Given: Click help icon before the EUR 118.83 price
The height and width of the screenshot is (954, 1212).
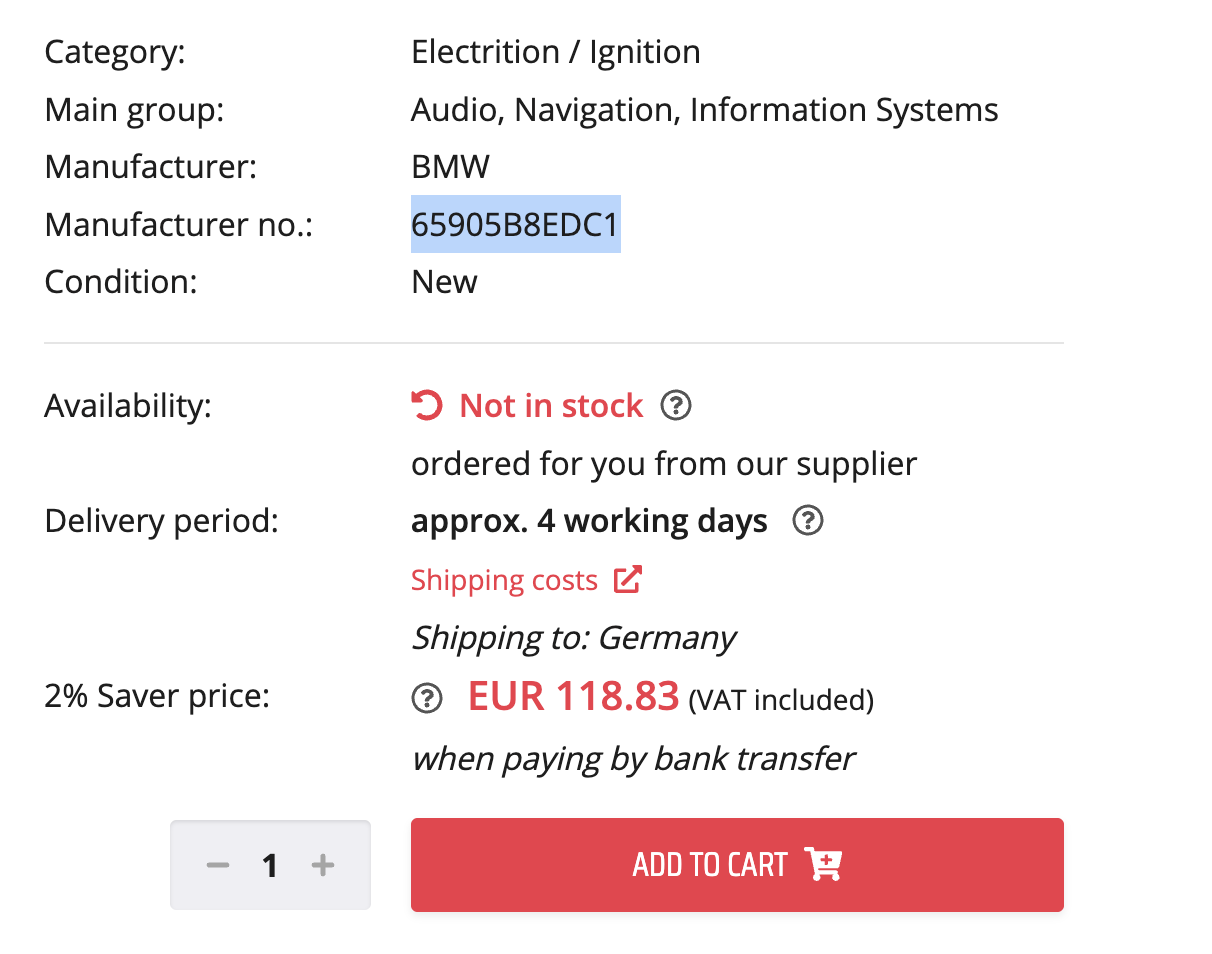Looking at the screenshot, I should tap(427, 698).
